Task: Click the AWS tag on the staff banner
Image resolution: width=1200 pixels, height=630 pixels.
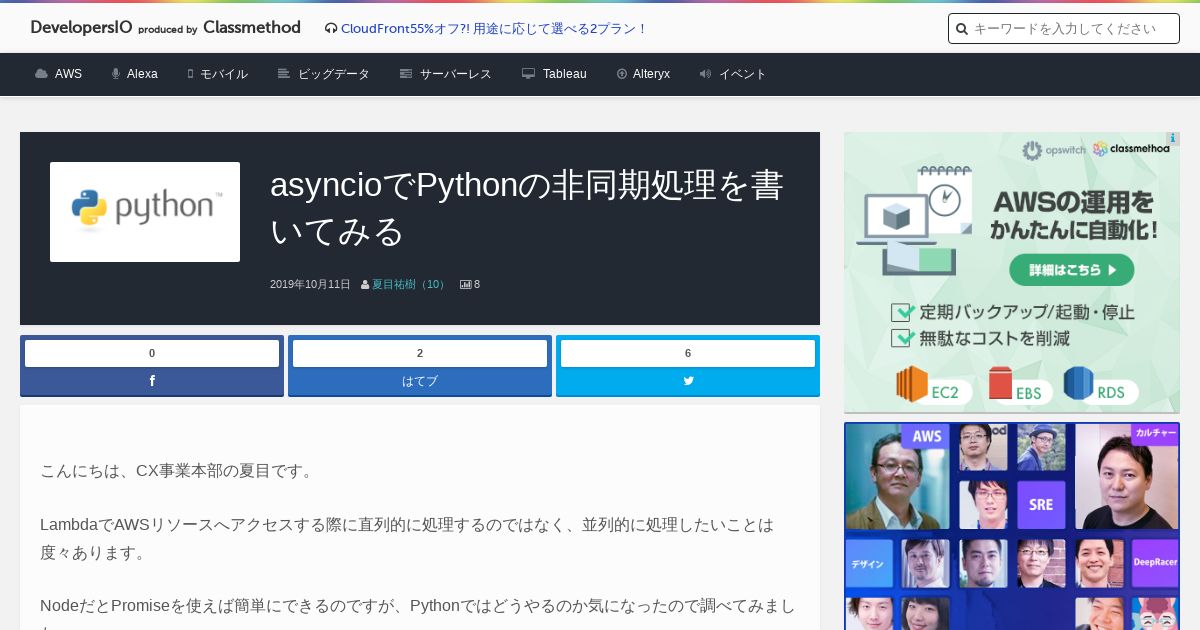Action: pos(926,436)
